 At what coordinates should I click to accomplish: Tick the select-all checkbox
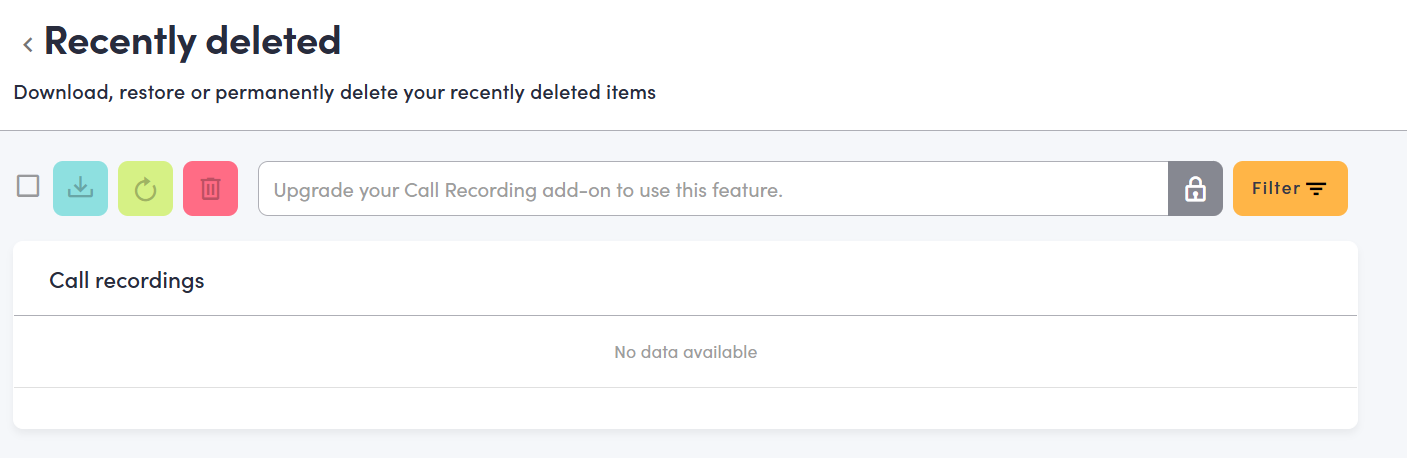(x=28, y=186)
